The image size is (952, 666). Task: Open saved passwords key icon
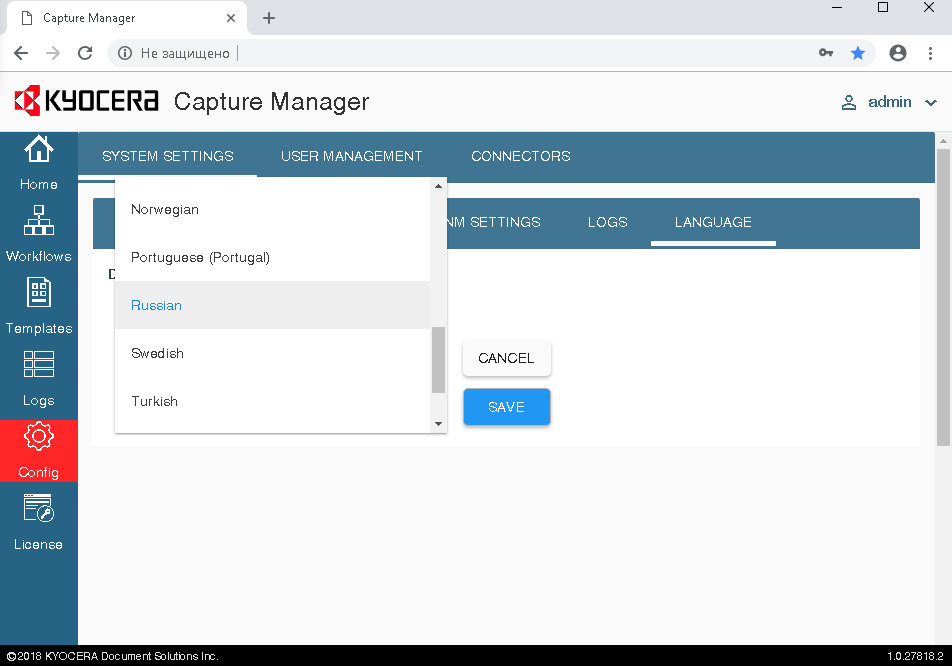pos(826,53)
